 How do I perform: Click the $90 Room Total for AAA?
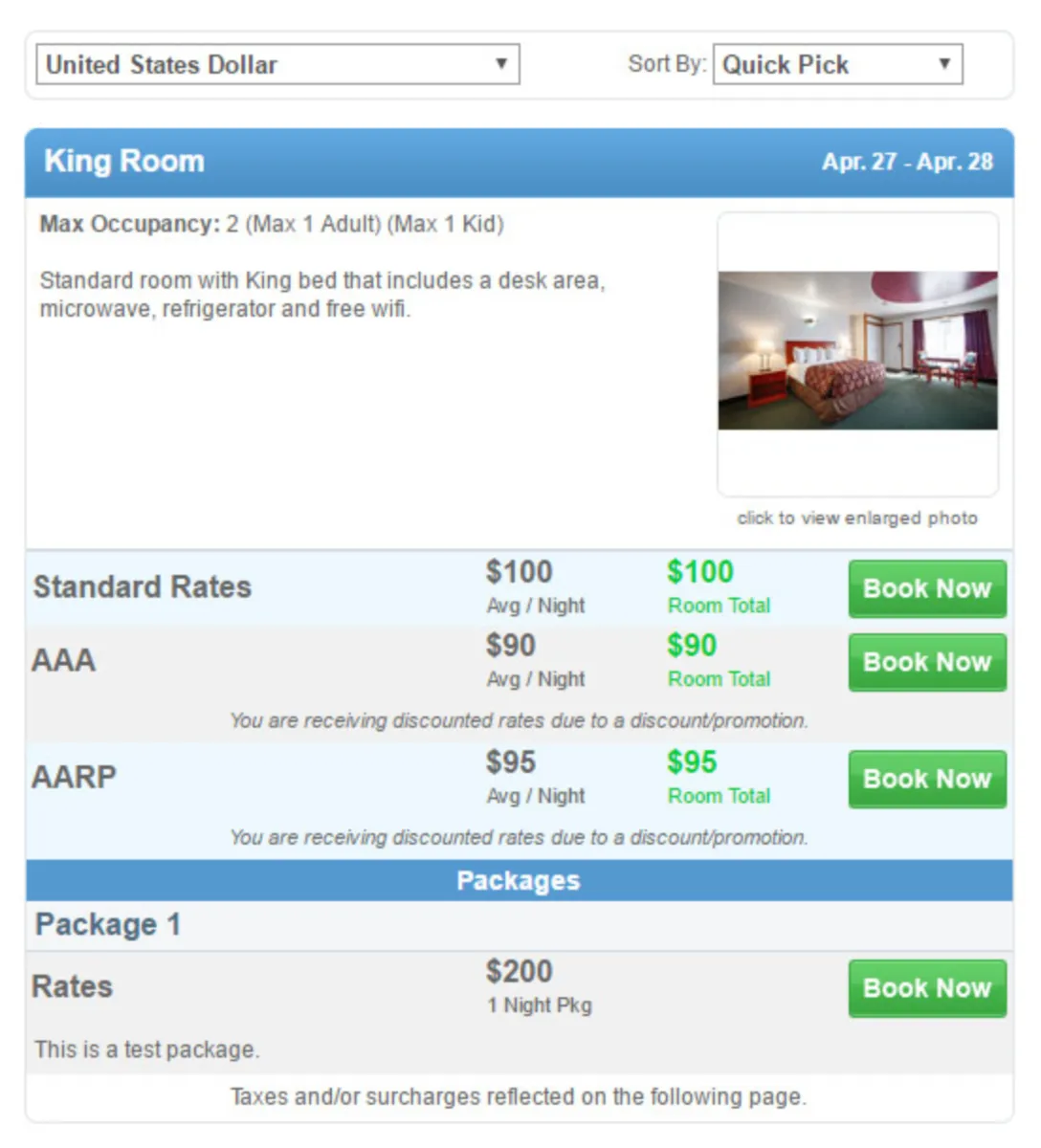coord(692,646)
